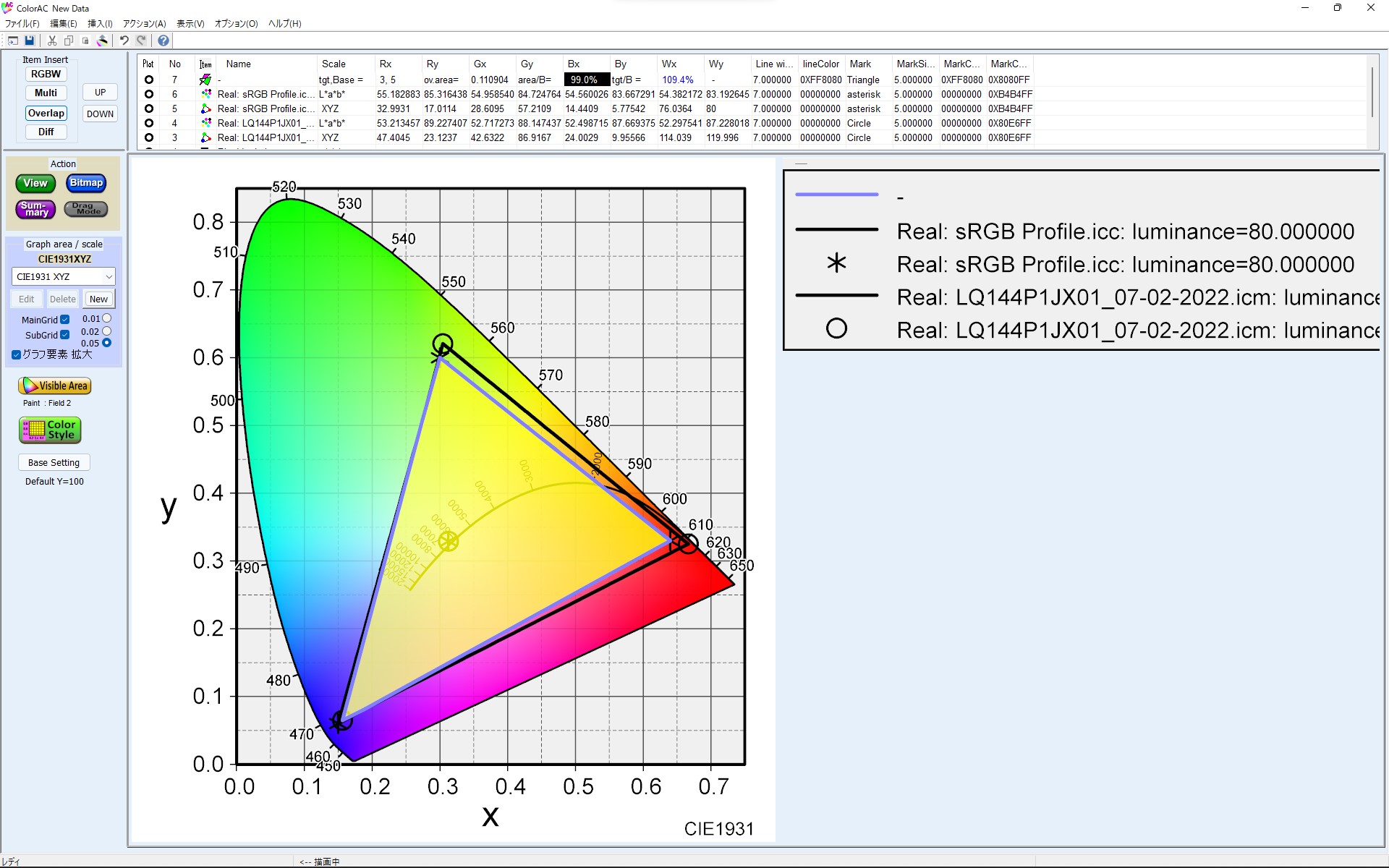Select the 0.02 grid radio button
Screen dimensions: 1389x868
(x=107, y=331)
